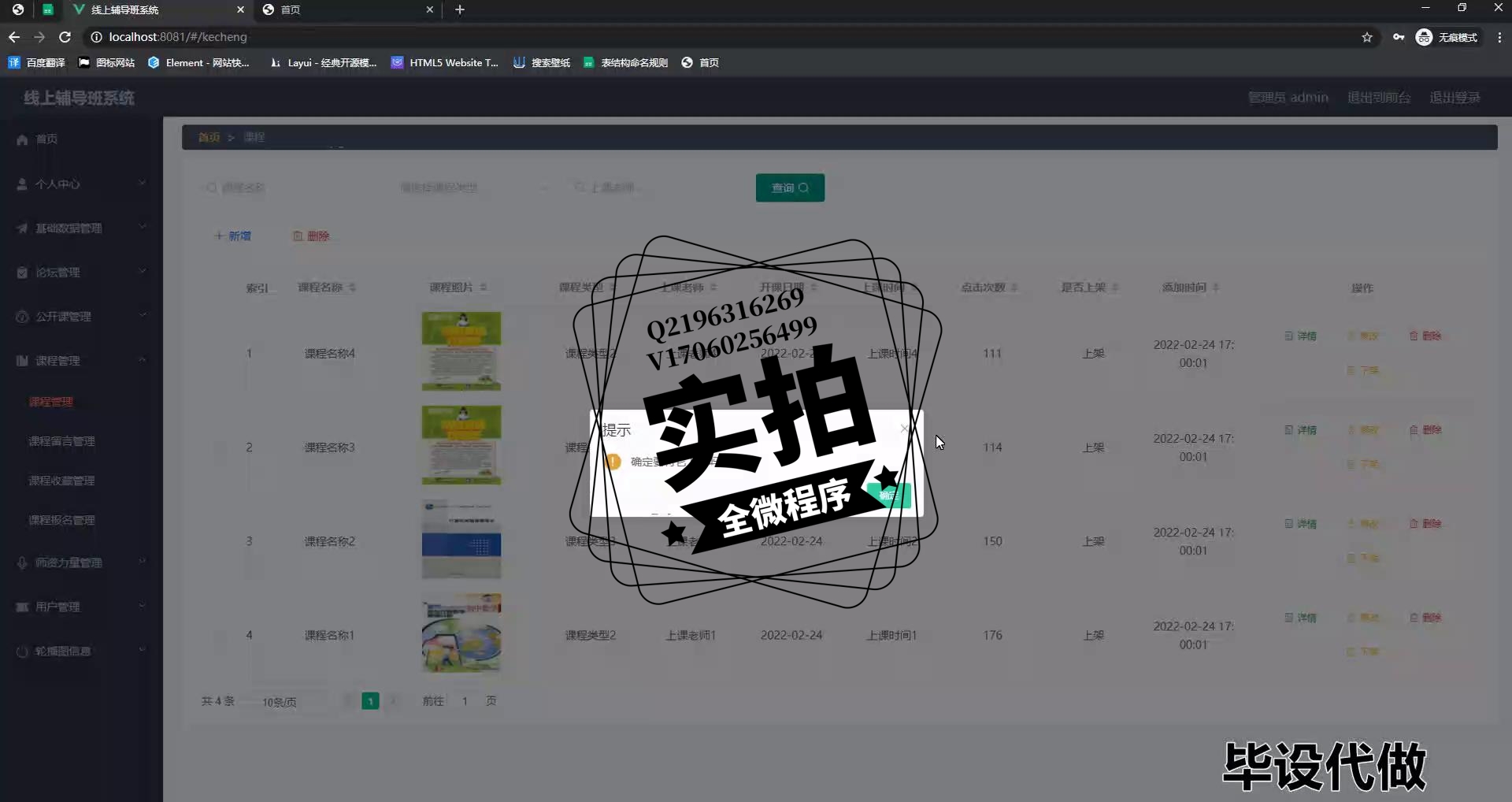Sort by 添加时间 column arrows
The image size is (1512, 802).
(1216, 288)
